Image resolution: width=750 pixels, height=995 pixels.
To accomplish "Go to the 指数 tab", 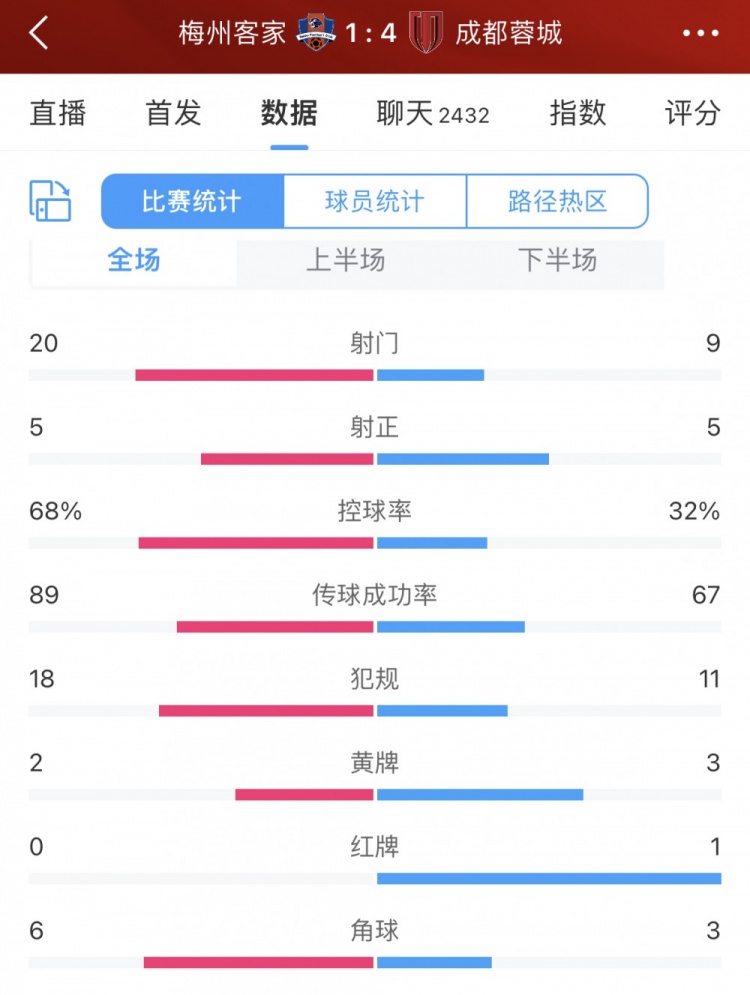I will pos(578,113).
